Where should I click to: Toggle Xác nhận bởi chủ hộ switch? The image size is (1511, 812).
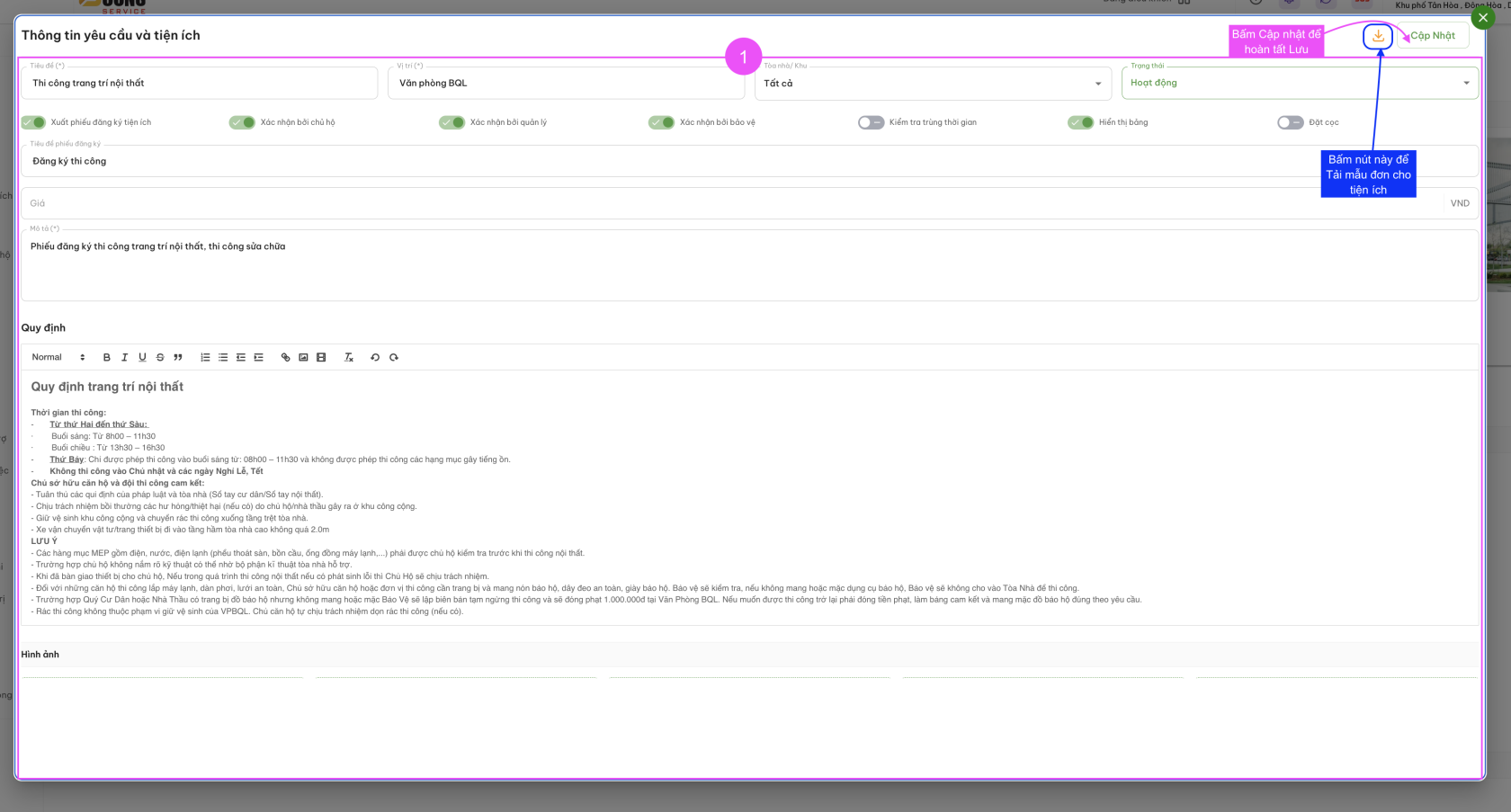pos(242,122)
